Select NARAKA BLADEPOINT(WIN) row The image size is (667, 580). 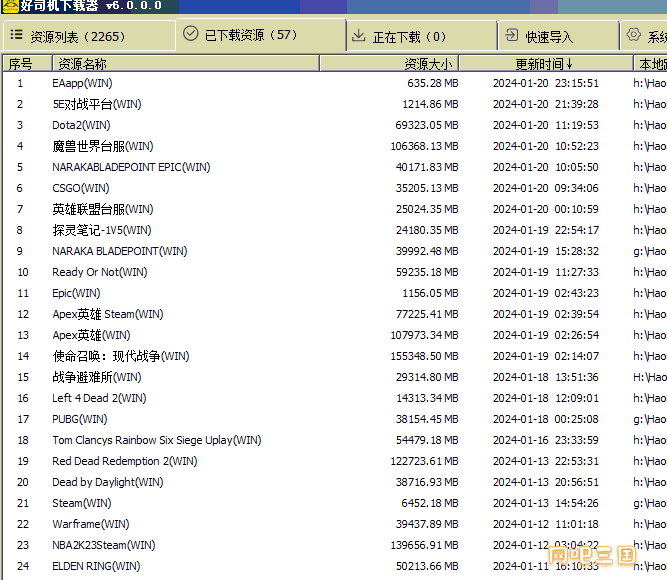pyautogui.click(x=334, y=251)
